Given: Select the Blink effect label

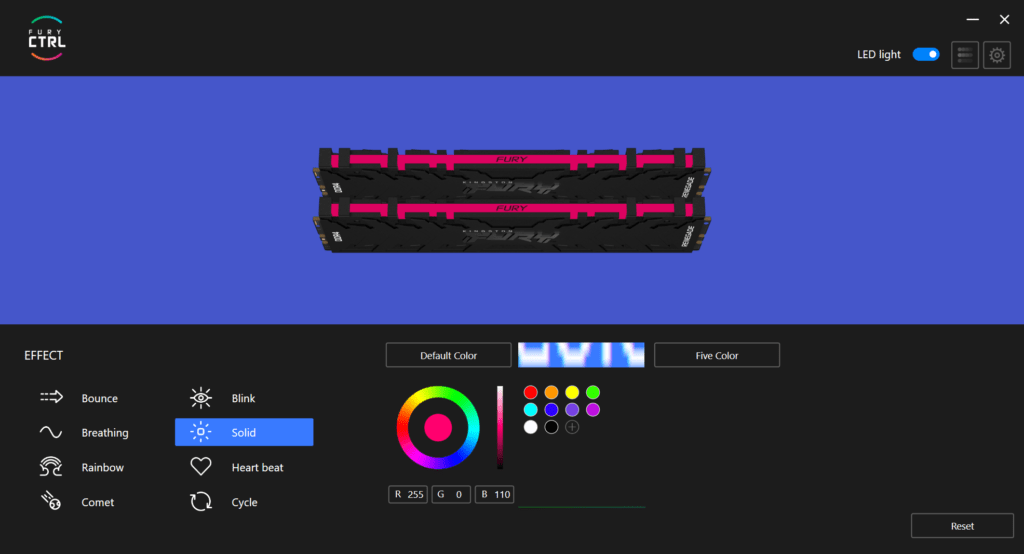Looking at the screenshot, I should [x=243, y=399].
